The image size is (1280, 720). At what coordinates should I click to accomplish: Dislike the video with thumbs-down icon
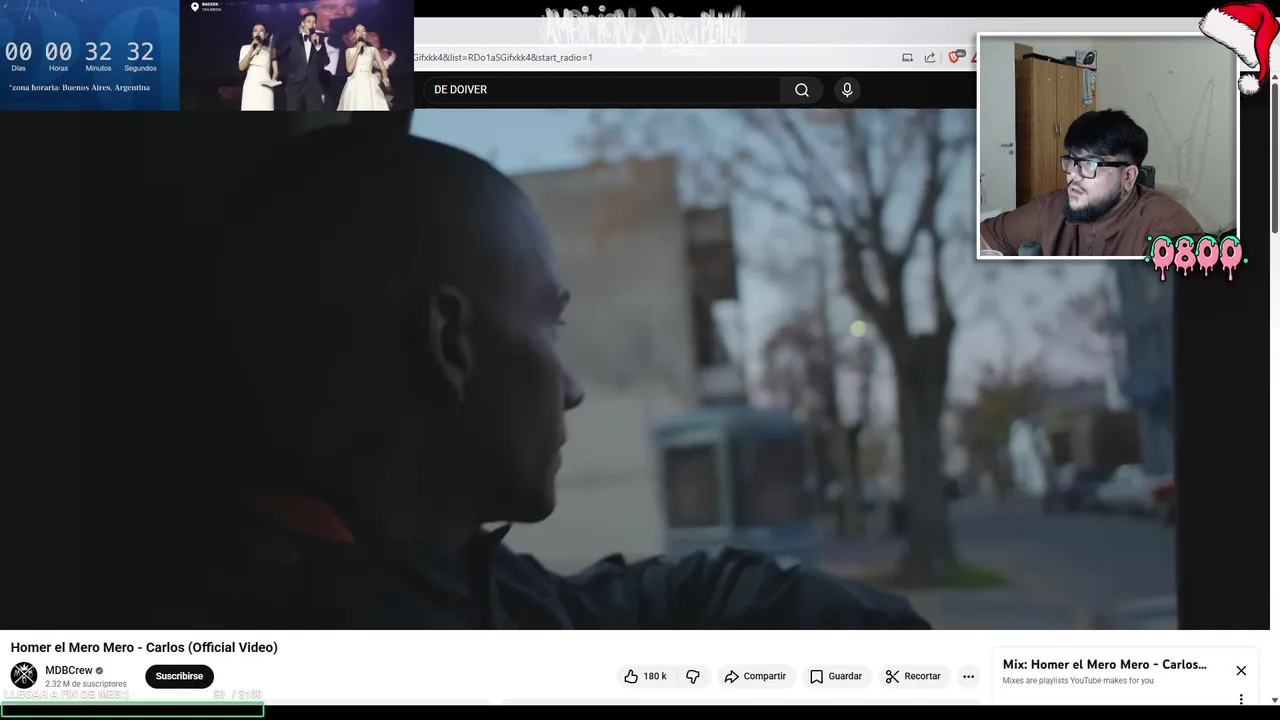(693, 676)
